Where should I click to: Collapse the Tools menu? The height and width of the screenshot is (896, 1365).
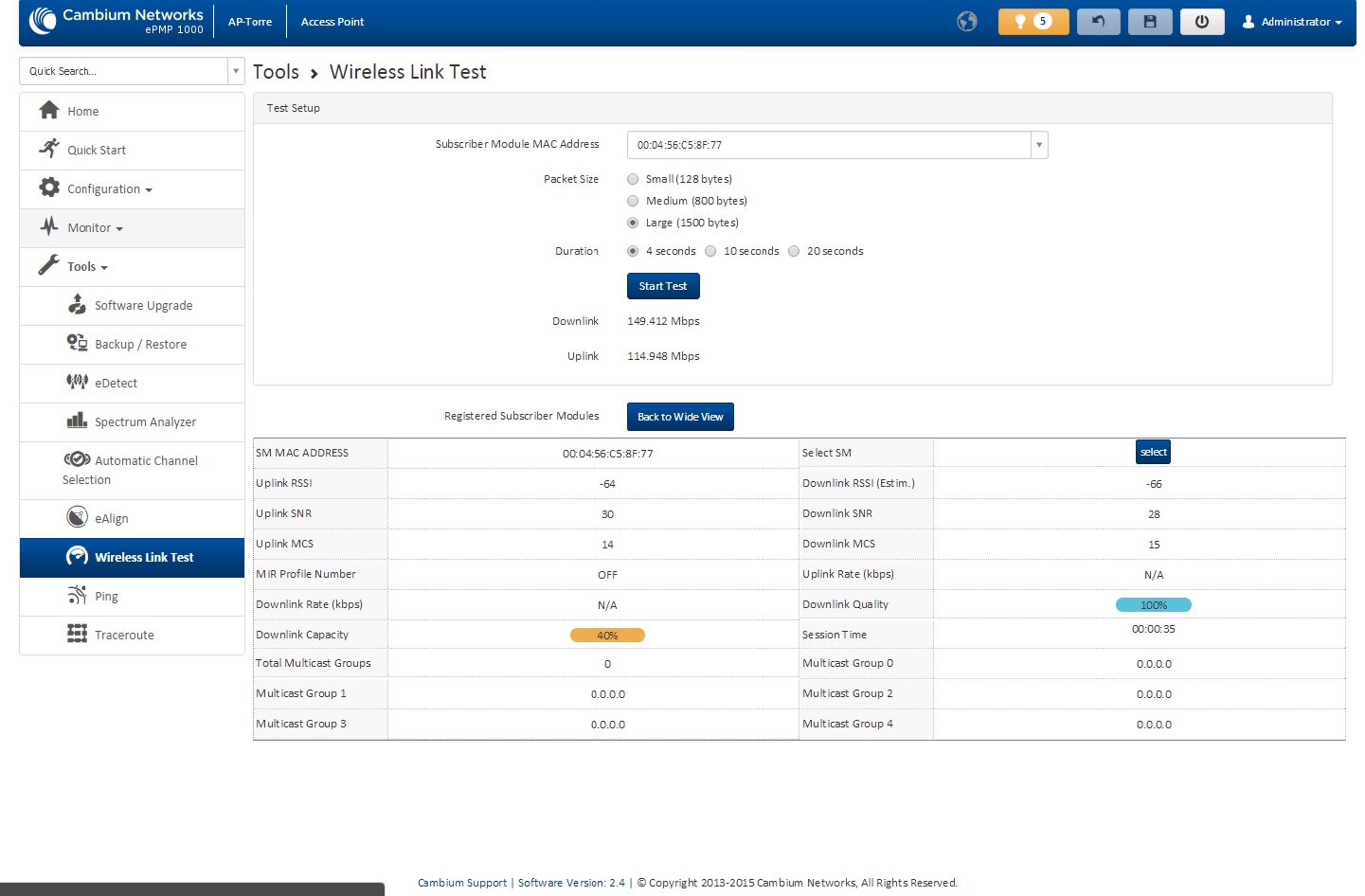tap(132, 267)
